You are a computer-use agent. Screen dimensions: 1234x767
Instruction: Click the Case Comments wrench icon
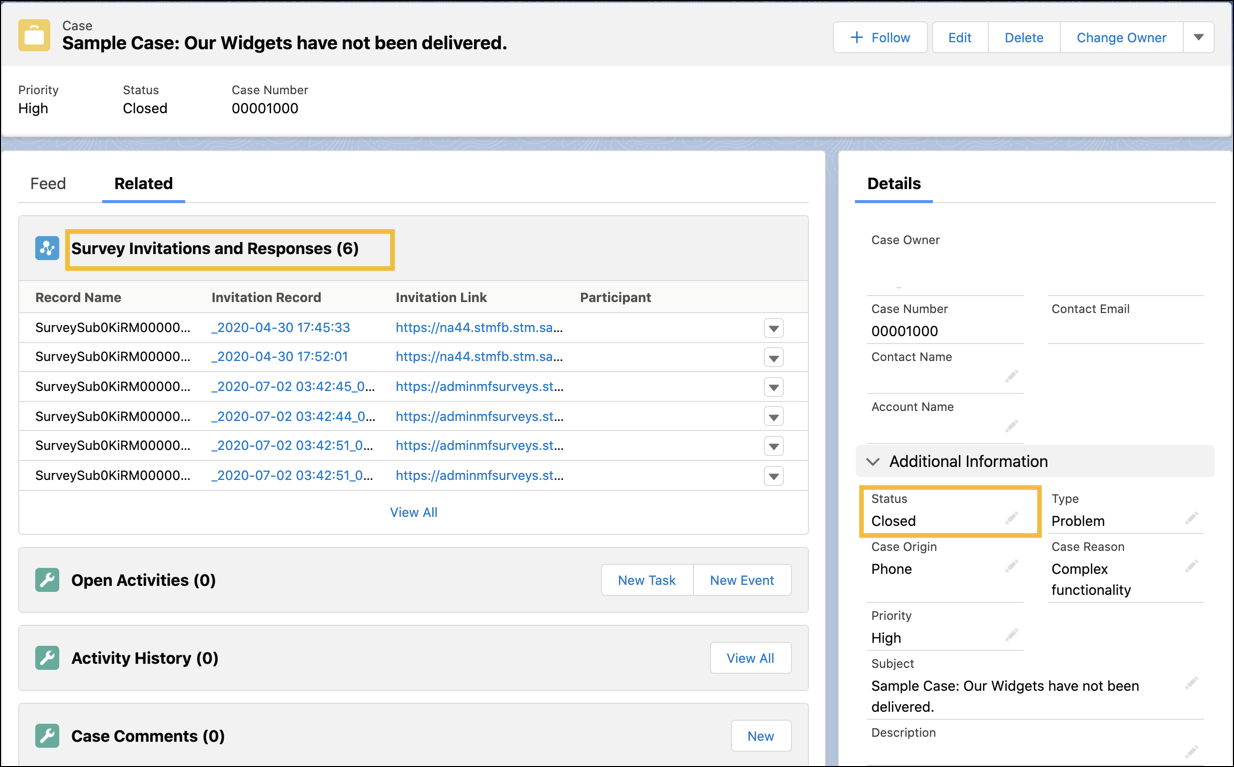point(47,736)
